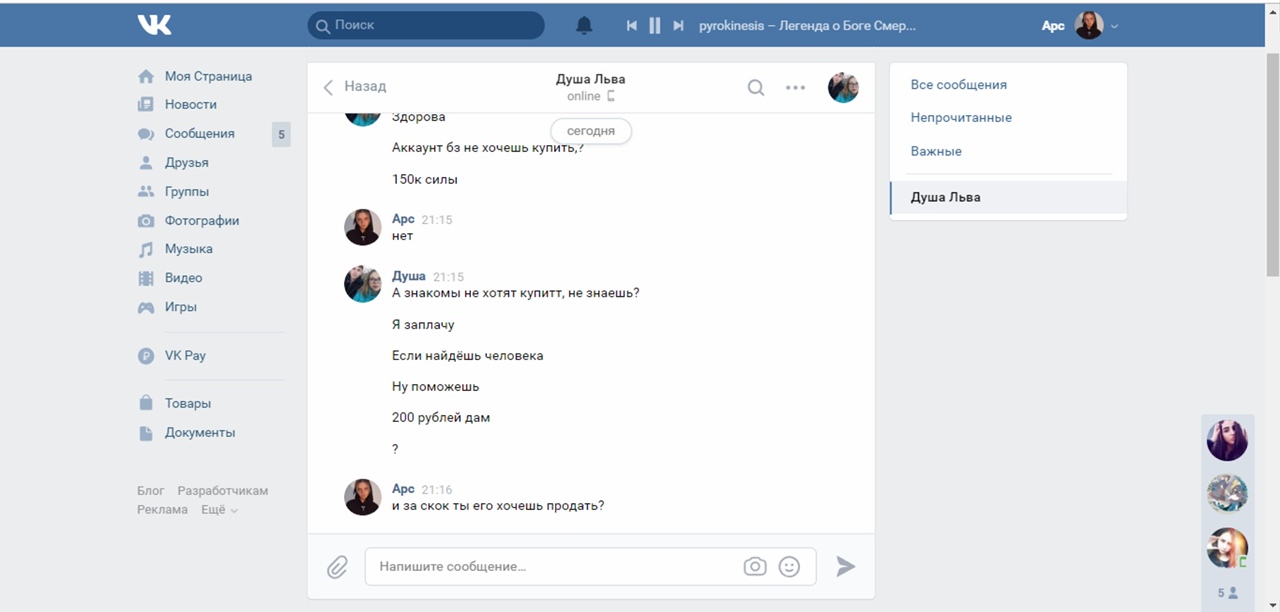
Task: Open the notifications bell
Action: (584, 26)
